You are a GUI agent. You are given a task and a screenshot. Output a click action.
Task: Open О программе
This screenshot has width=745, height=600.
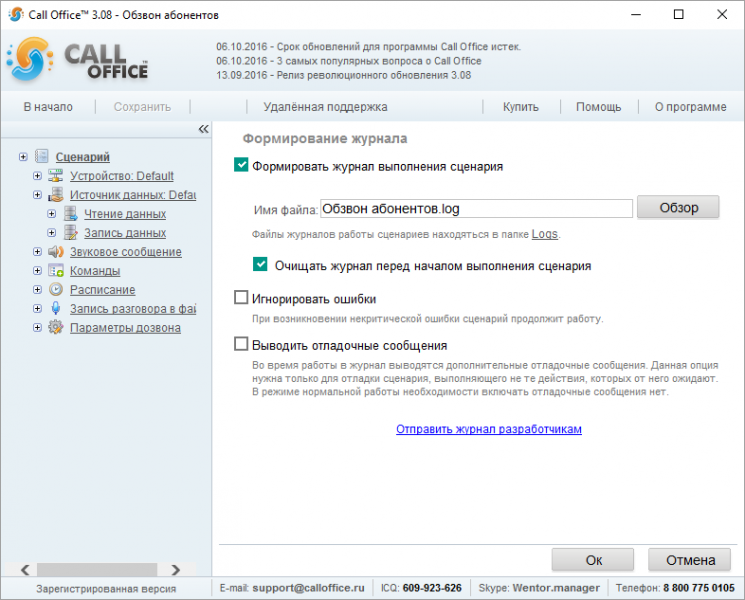point(690,107)
